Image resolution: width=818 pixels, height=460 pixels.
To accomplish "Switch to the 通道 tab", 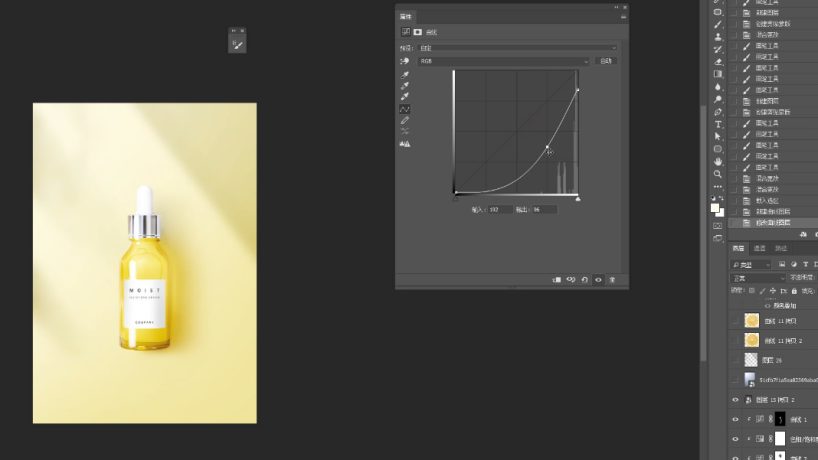I will pos(760,248).
